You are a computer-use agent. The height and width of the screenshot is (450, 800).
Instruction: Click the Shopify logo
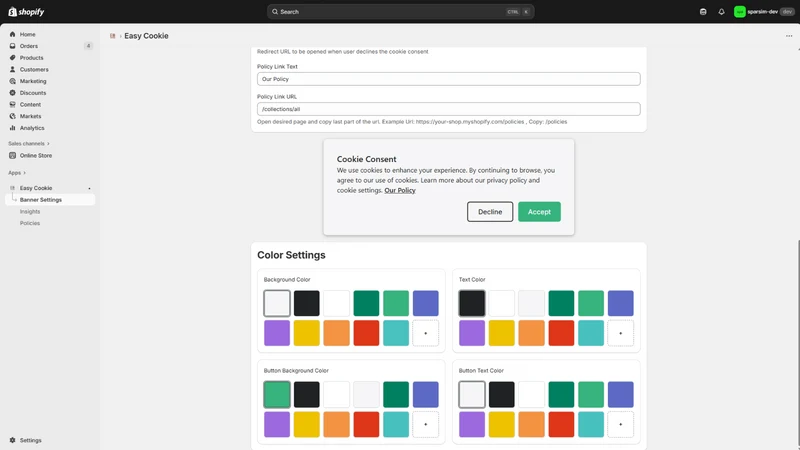click(x=26, y=12)
